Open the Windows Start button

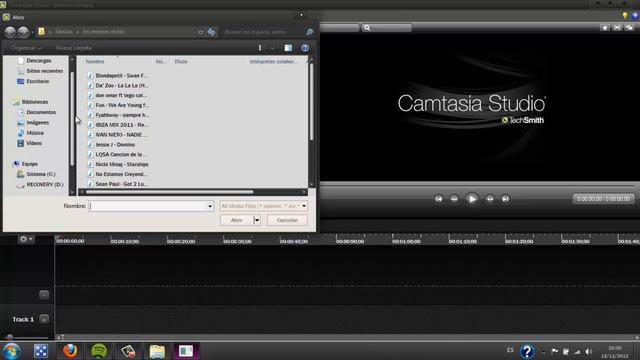11,351
